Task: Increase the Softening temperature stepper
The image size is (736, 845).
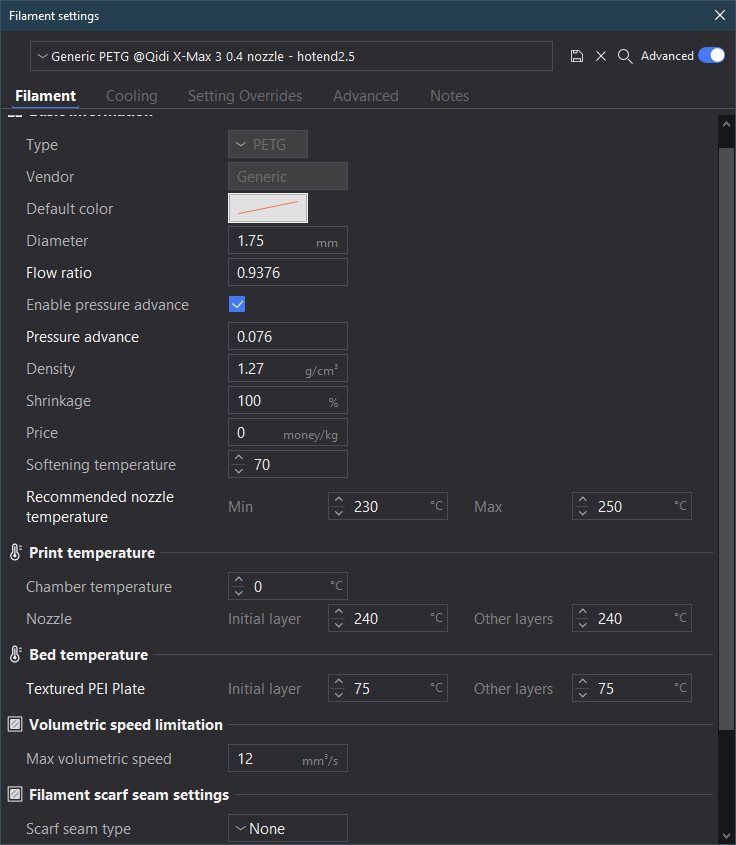Action: [239, 458]
